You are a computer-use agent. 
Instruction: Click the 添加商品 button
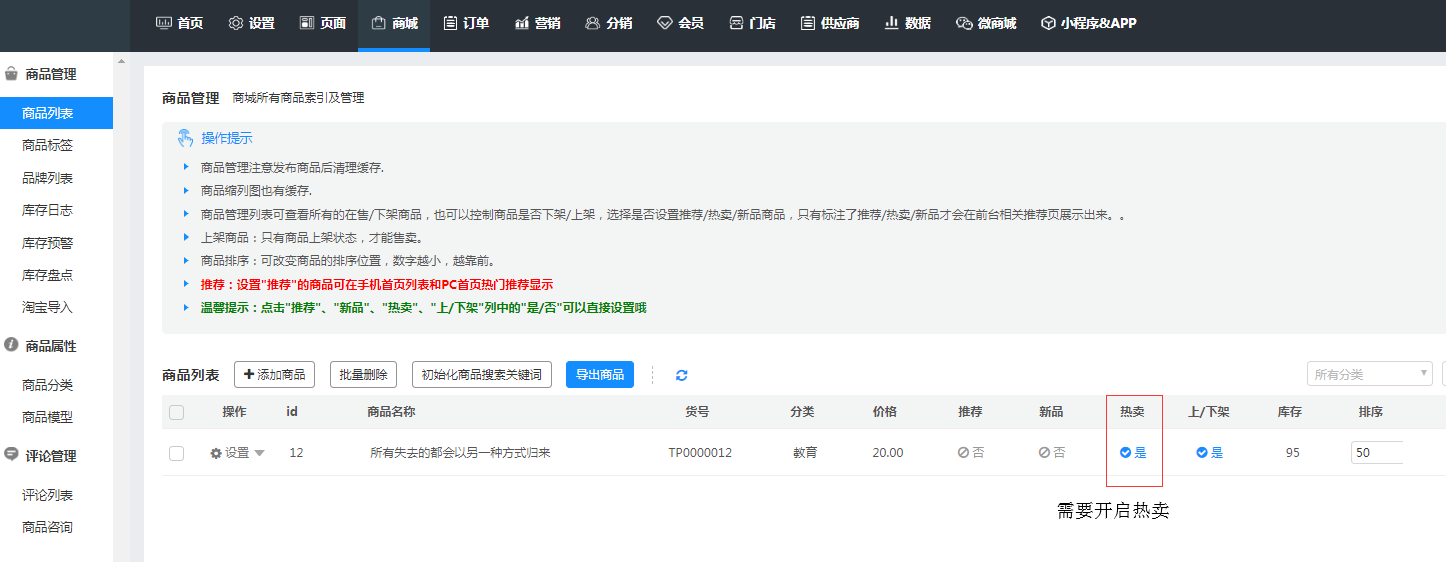(274, 374)
